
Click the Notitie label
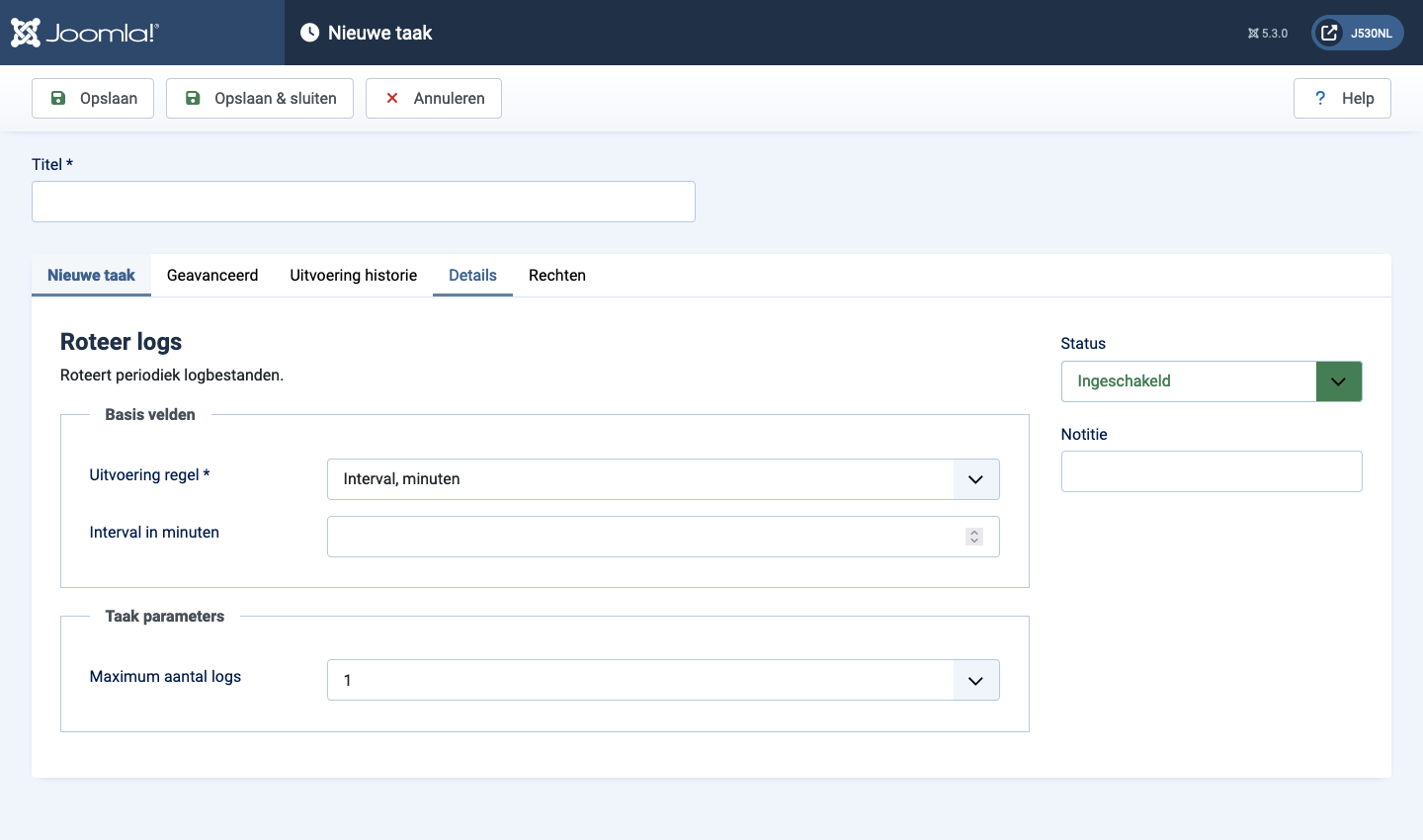1084,435
